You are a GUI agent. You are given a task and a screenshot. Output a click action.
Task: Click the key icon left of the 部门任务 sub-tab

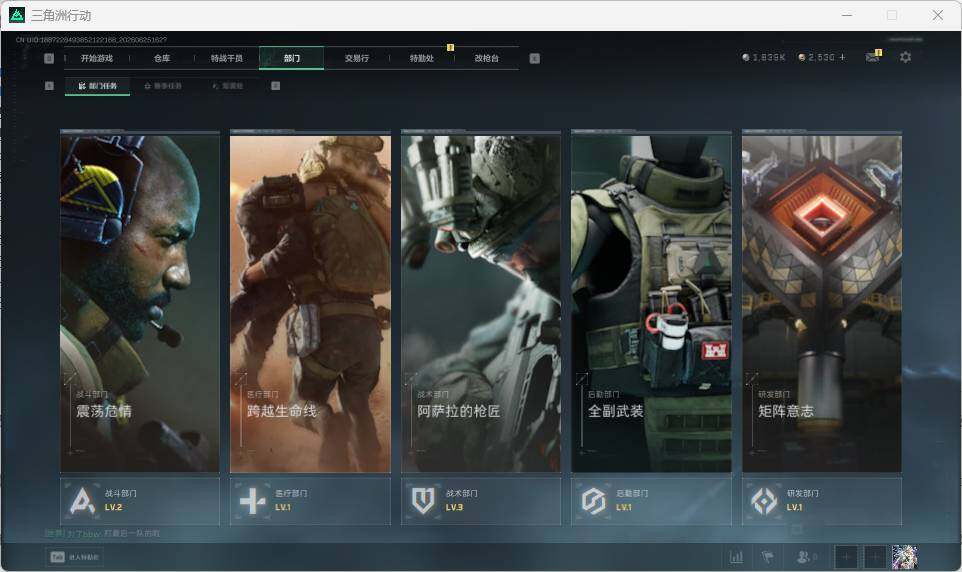coord(49,86)
